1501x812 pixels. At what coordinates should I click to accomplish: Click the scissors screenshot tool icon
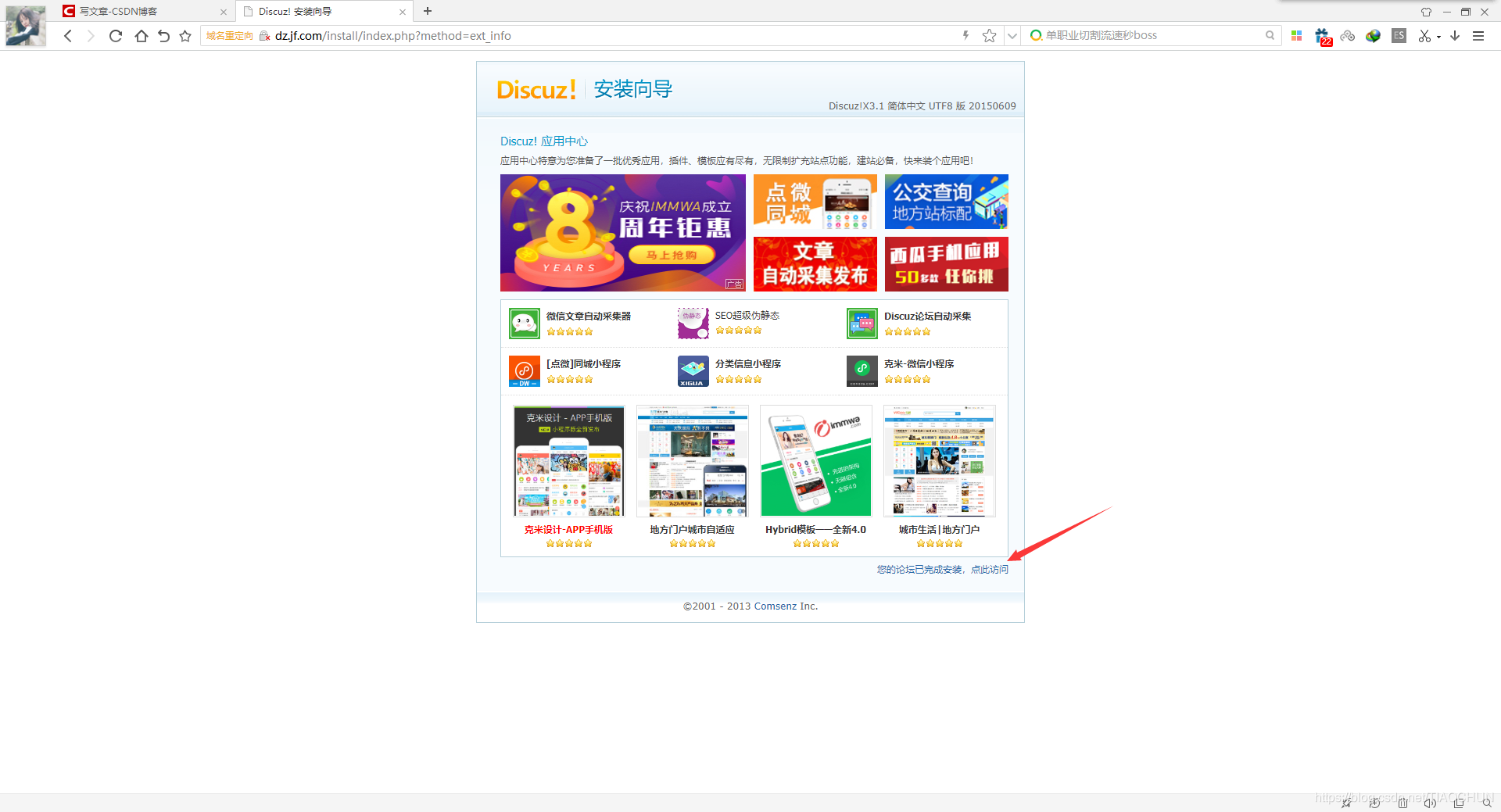[x=1424, y=36]
